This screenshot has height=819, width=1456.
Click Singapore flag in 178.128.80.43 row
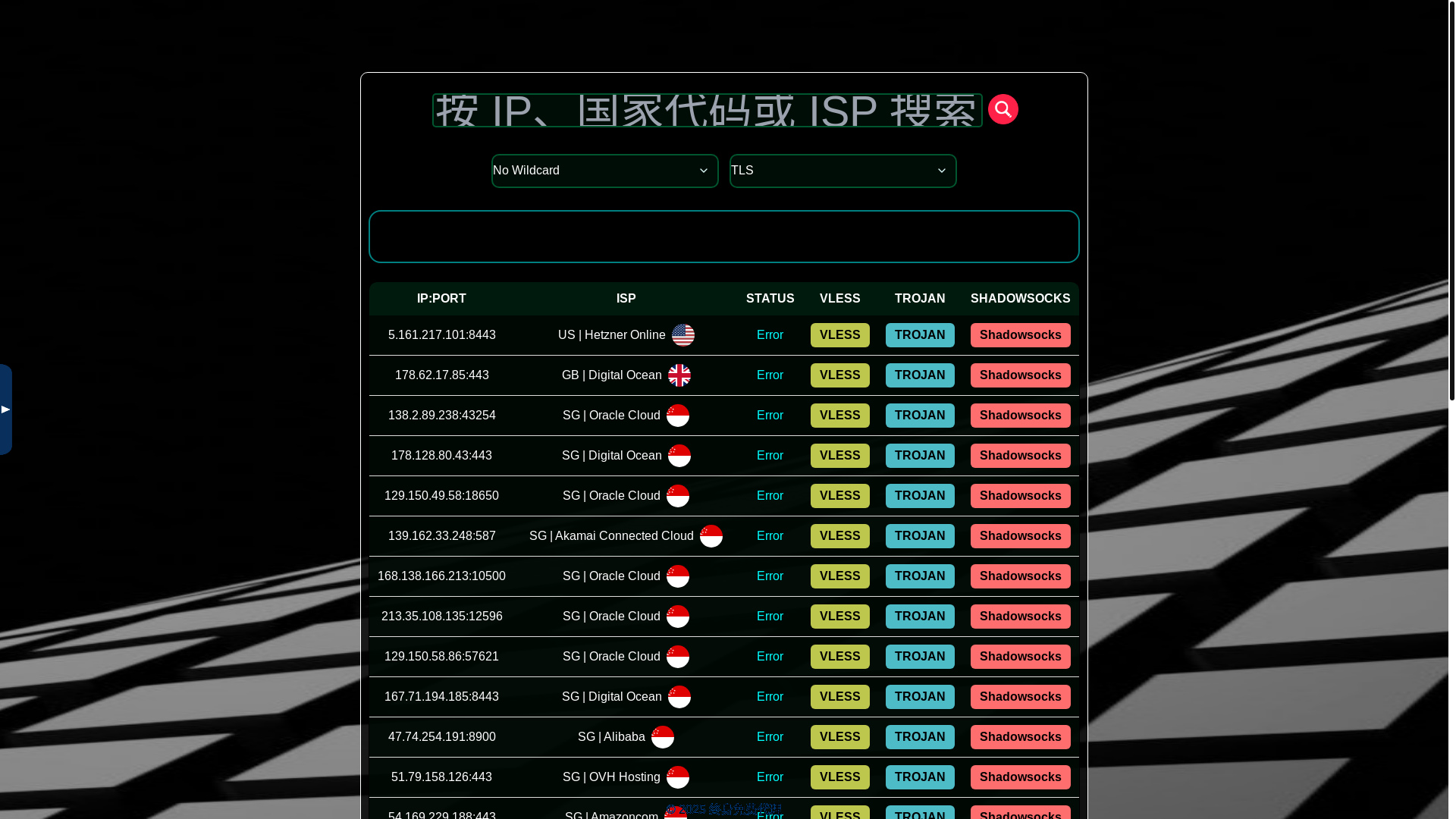[679, 456]
